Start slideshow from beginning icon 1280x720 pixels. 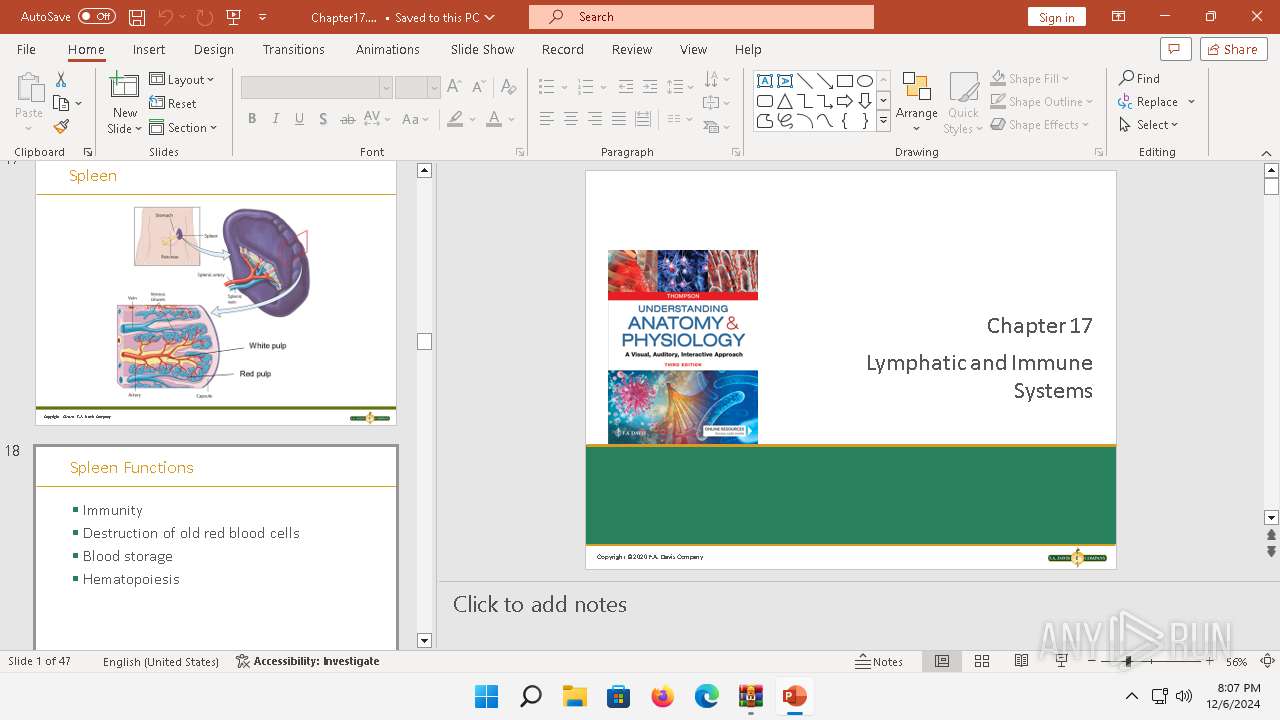tap(234, 17)
